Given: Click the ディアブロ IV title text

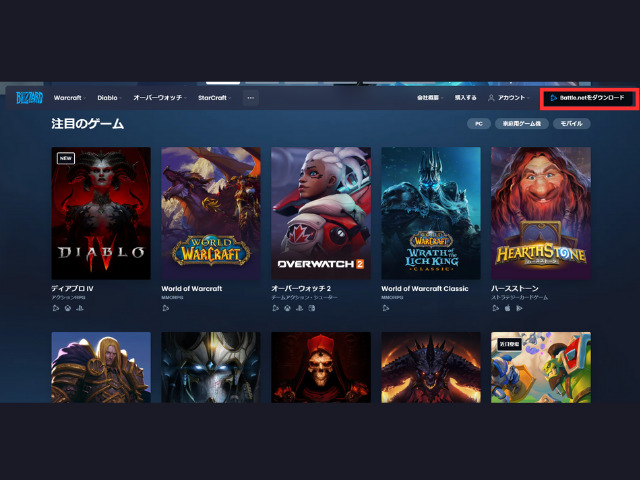Looking at the screenshot, I should click(x=72, y=289).
